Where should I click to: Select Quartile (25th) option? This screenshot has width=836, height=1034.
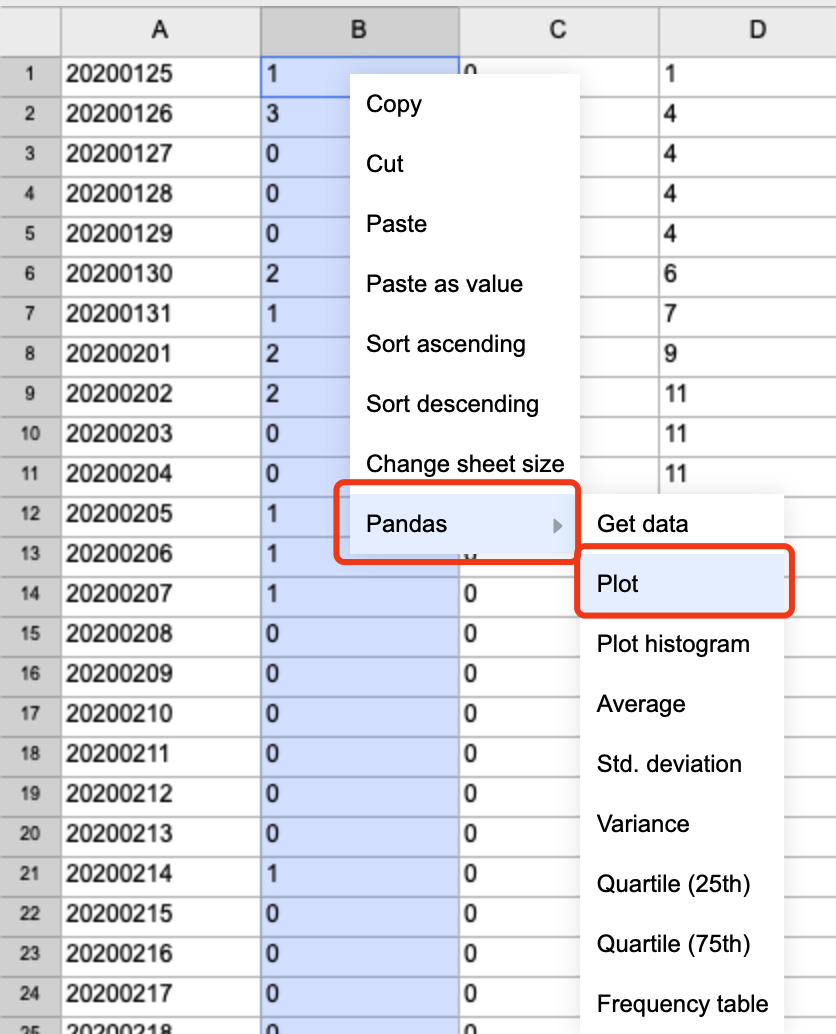673,884
